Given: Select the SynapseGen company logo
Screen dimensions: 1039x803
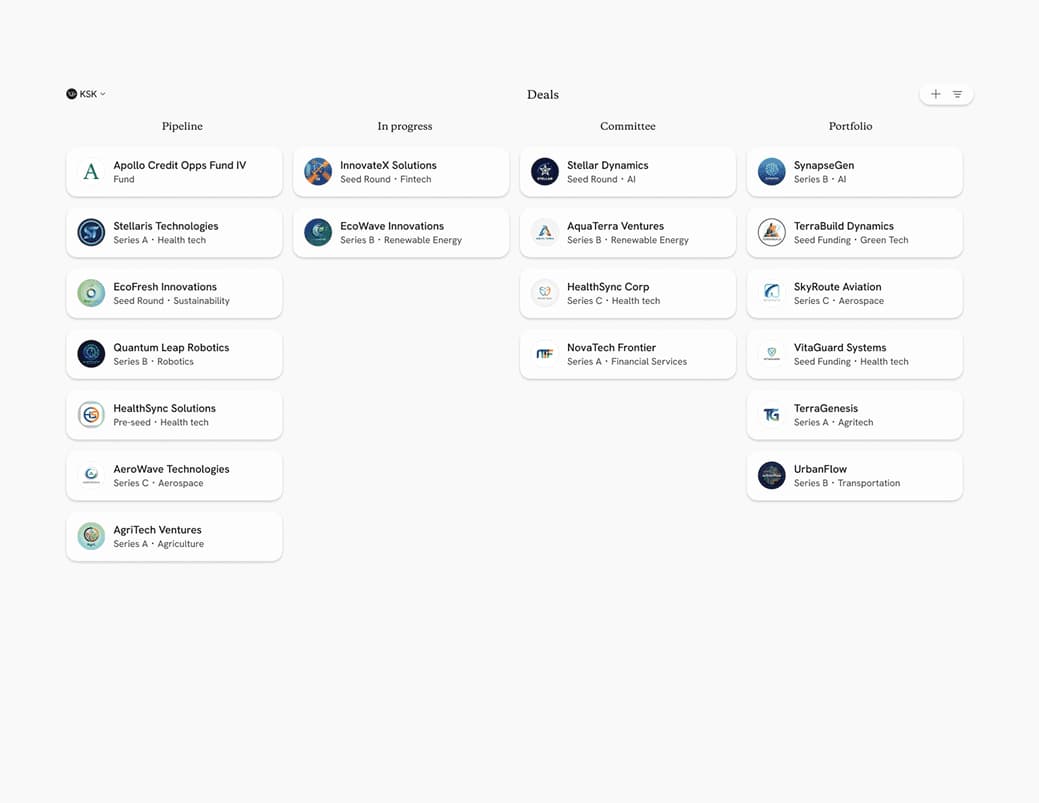Looking at the screenshot, I should pyautogui.click(x=771, y=171).
